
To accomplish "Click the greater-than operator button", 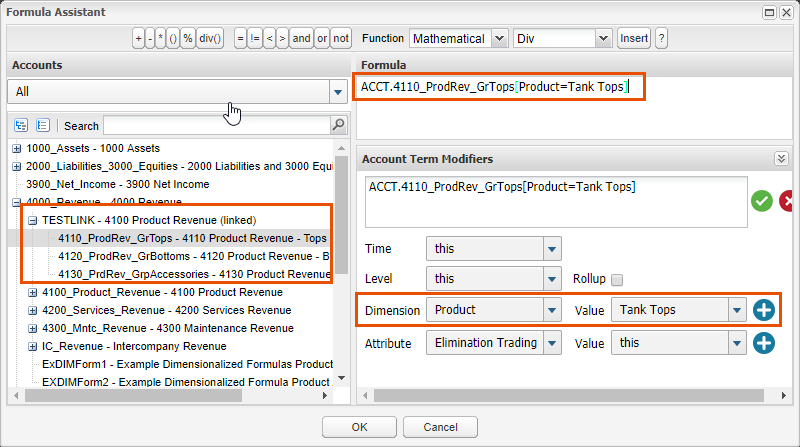I will pyautogui.click(x=282, y=38).
